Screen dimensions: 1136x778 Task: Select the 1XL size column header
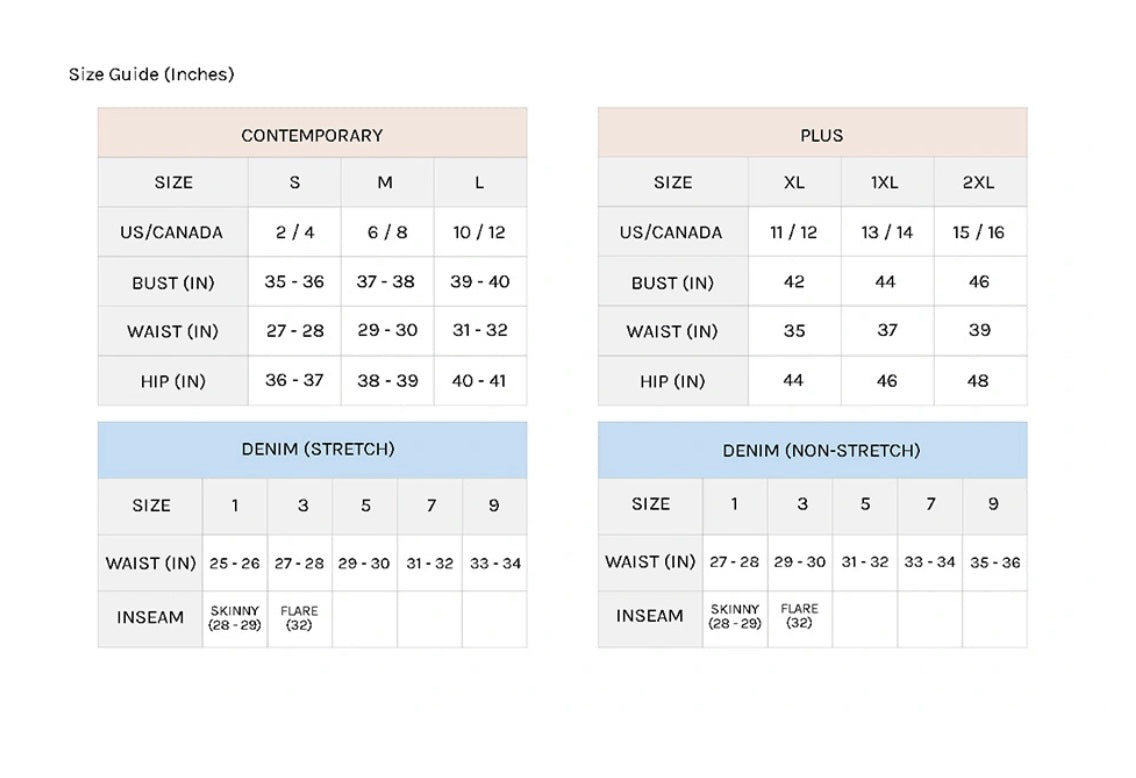(x=885, y=182)
